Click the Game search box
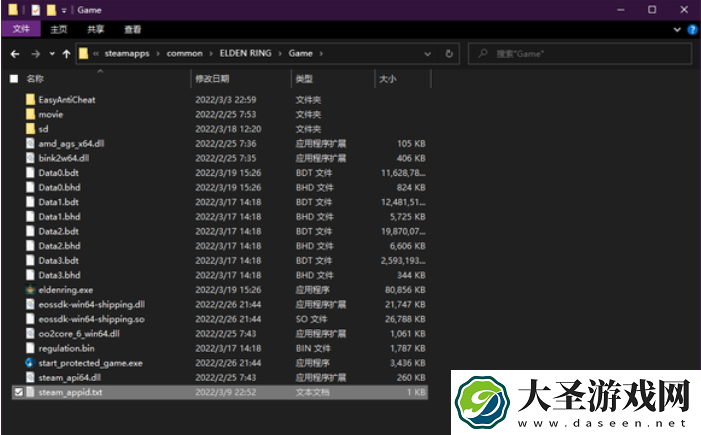This screenshot has height=435, width=701. click(580, 54)
